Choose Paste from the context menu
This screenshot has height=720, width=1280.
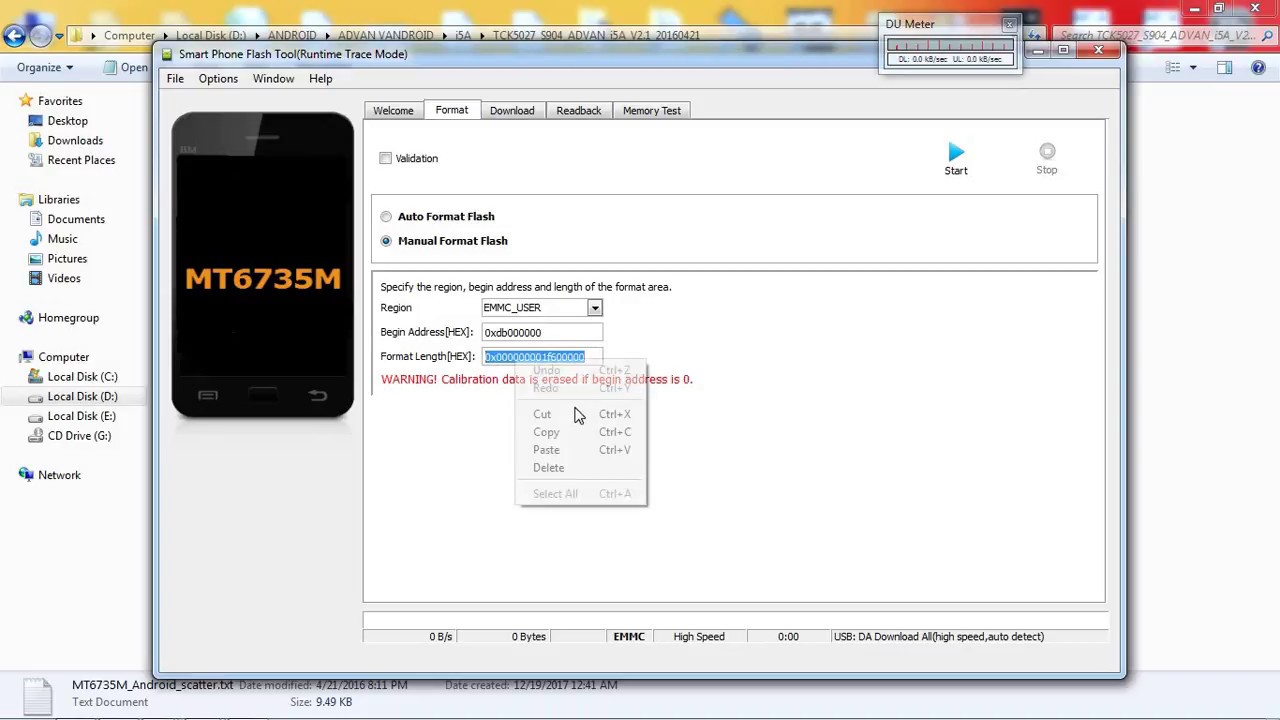click(581, 450)
